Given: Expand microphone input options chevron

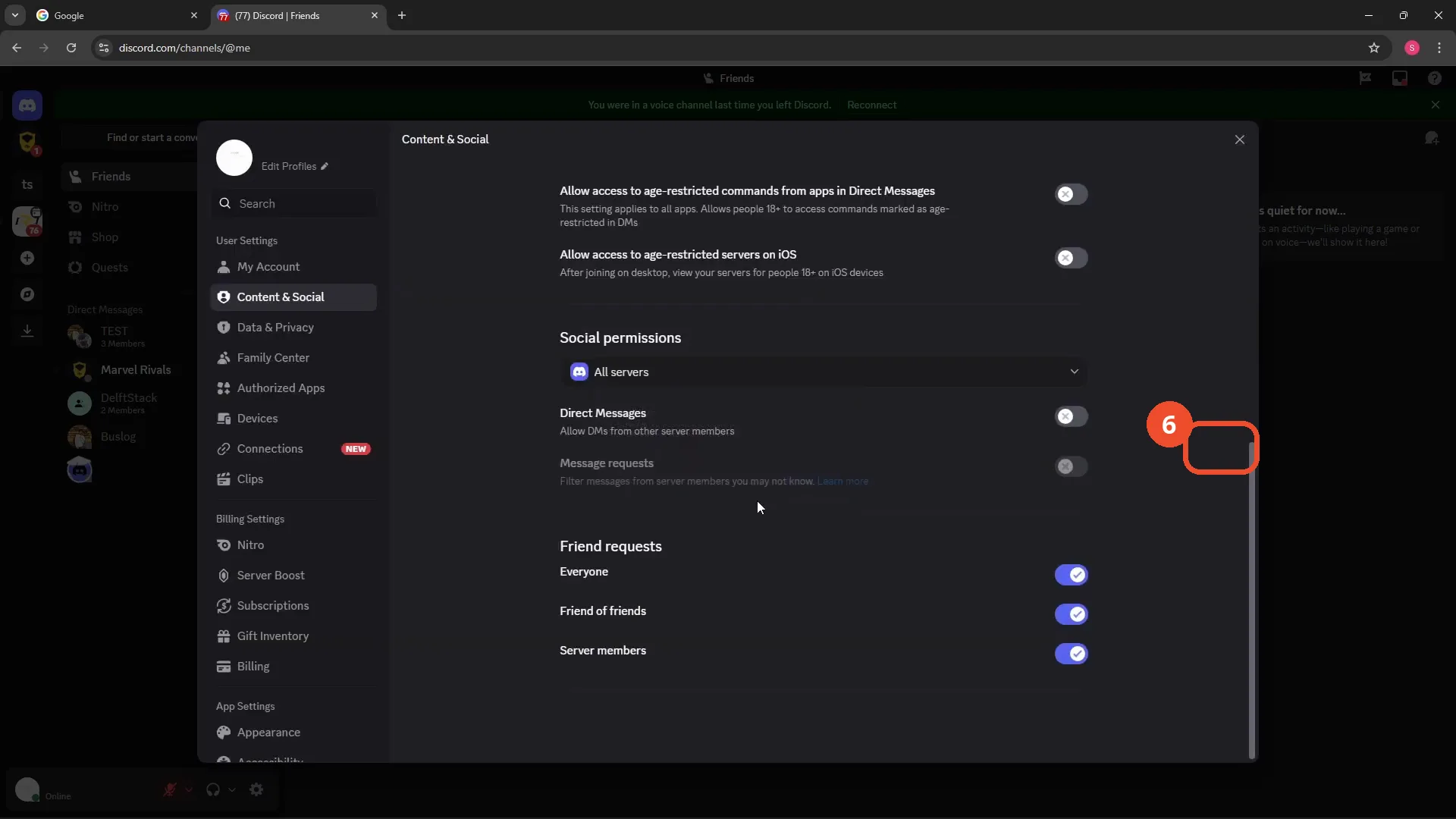Looking at the screenshot, I should [x=189, y=789].
